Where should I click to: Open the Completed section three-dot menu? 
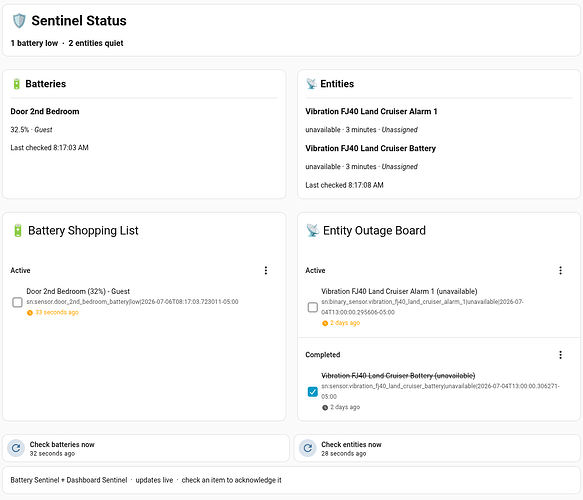pyautogui.click(x=560, y=355)
